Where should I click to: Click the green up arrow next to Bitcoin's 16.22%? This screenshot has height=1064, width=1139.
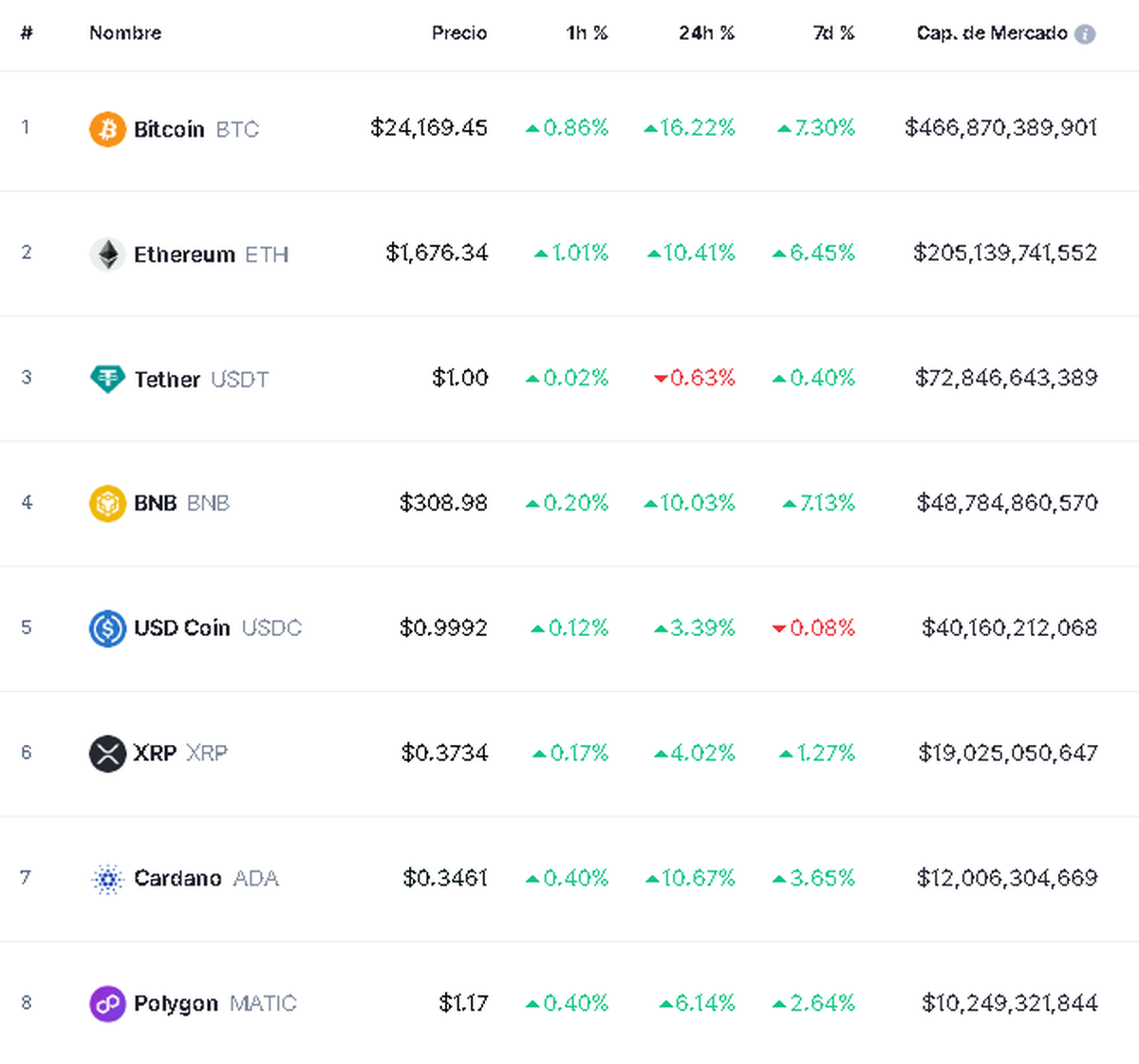click(x=653, y=127)
